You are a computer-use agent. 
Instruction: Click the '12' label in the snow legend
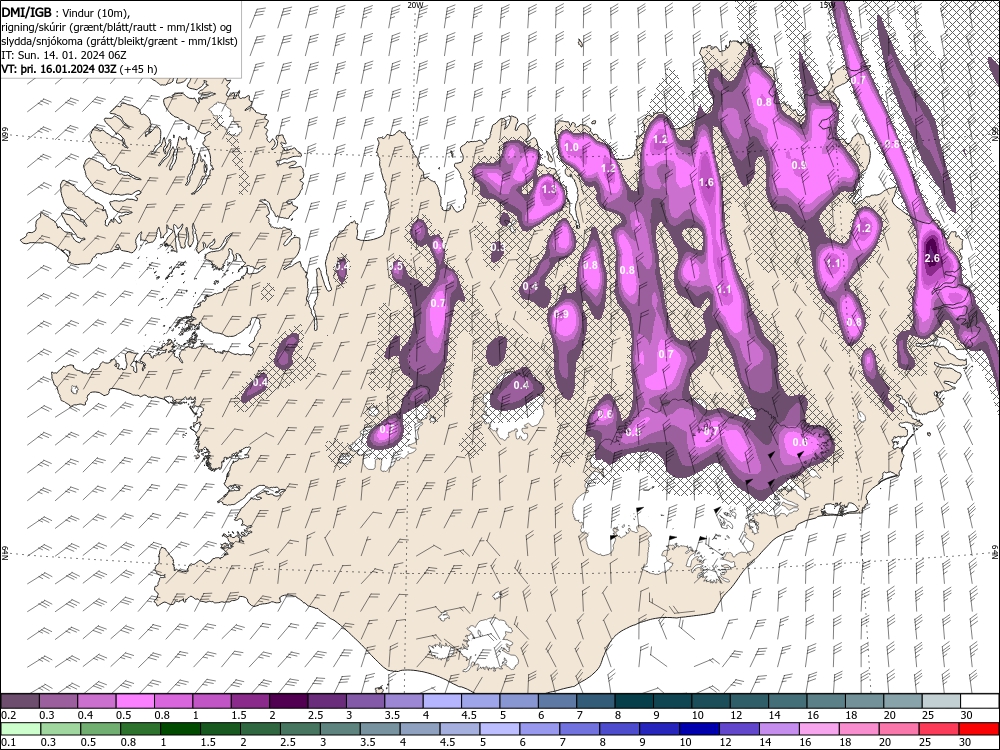pyautogui.click(x=735, y=716)
